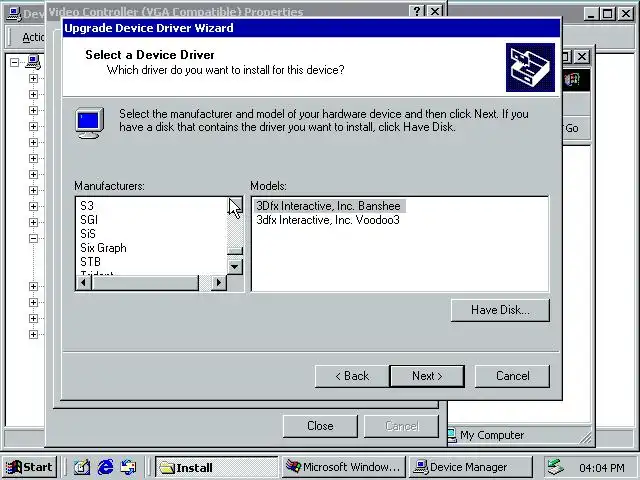Click the monitor icon beside the instructions
Image resolution: width=640 pixels, height=480 pixels.
(89, 123)
